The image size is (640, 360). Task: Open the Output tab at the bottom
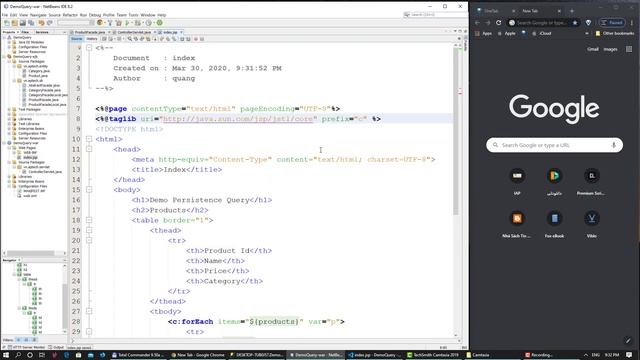(x=57, y=347)
